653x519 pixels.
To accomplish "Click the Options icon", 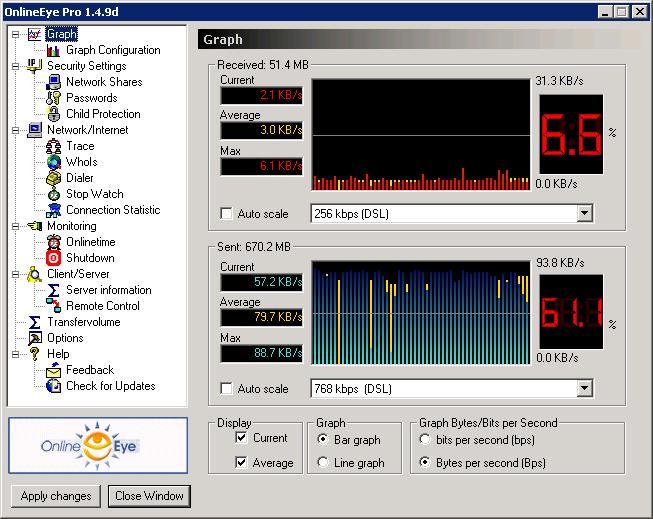I will 35,338.
